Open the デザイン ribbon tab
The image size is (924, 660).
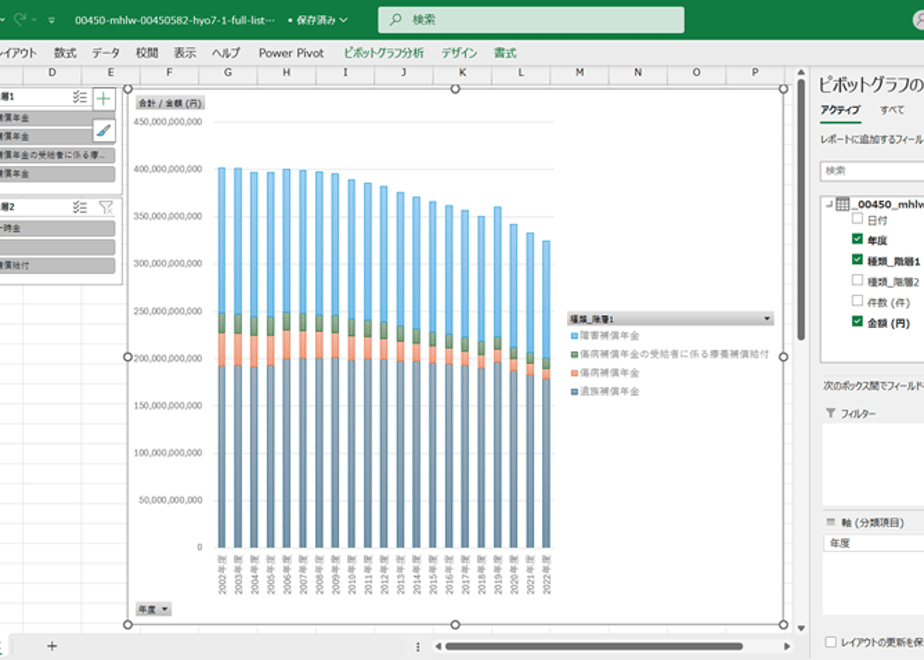click(x=460, y=53)
